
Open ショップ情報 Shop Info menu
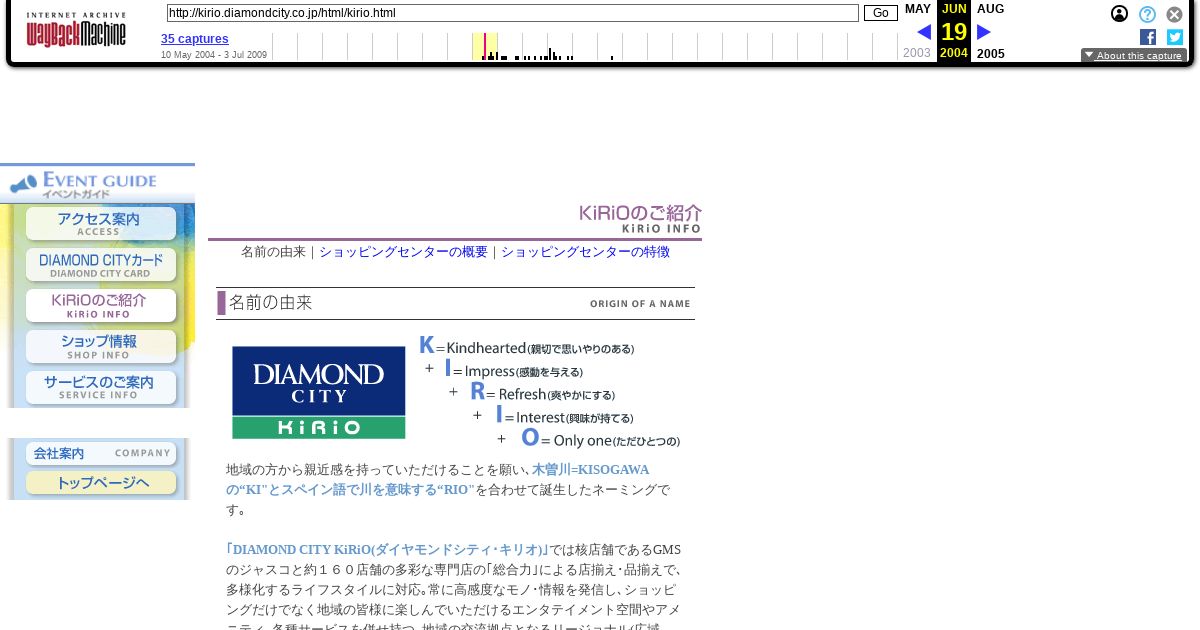pos(101,347)
